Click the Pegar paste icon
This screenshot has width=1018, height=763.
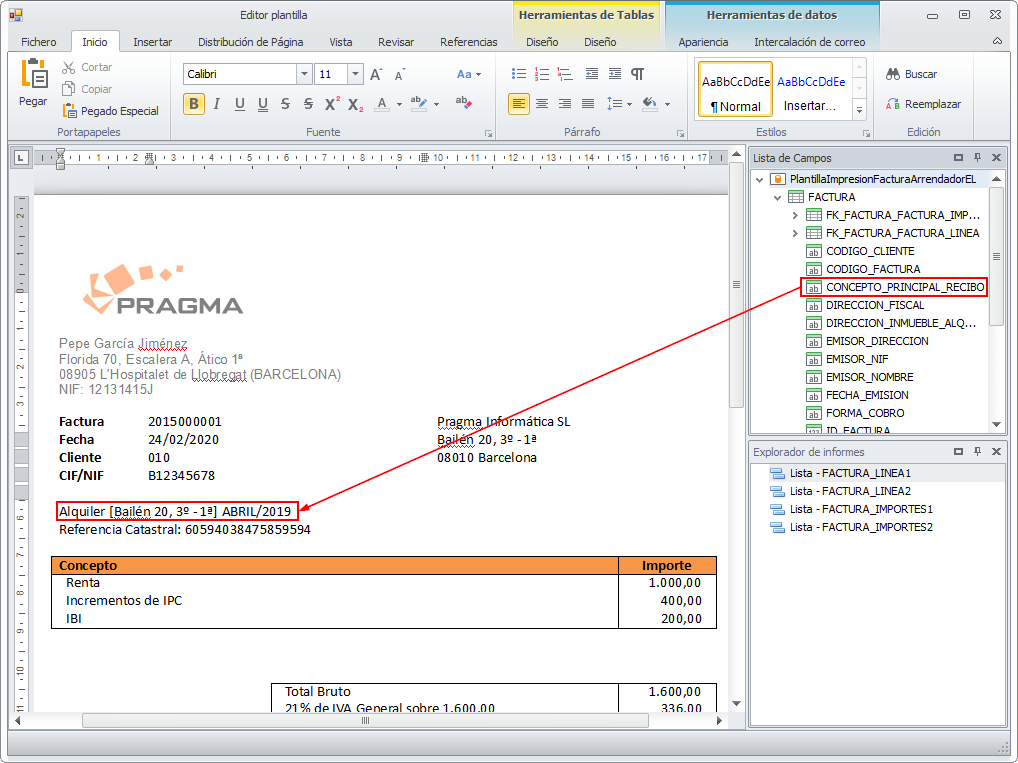(33, 82)
